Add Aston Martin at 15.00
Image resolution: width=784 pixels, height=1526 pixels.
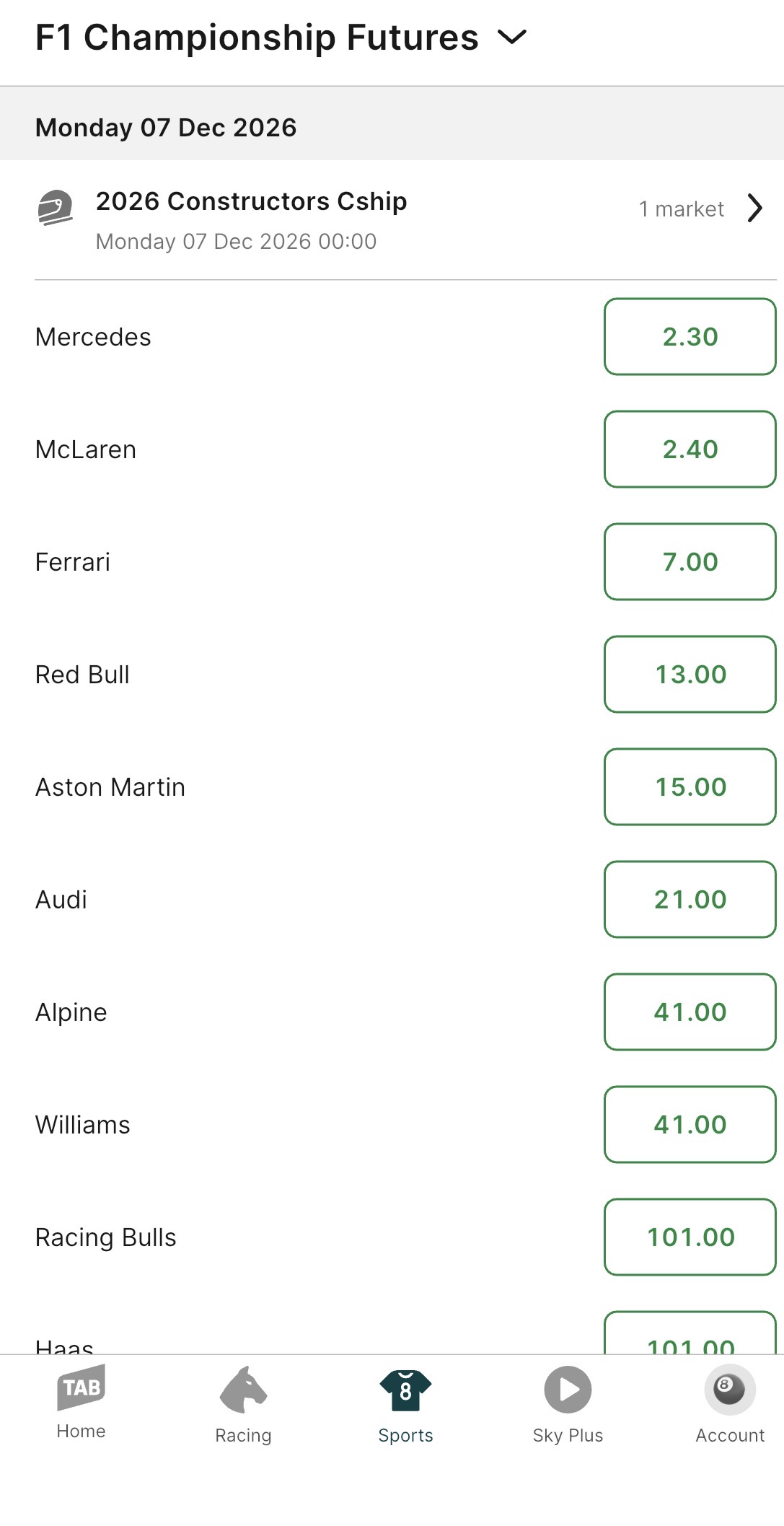pos(690,787)
